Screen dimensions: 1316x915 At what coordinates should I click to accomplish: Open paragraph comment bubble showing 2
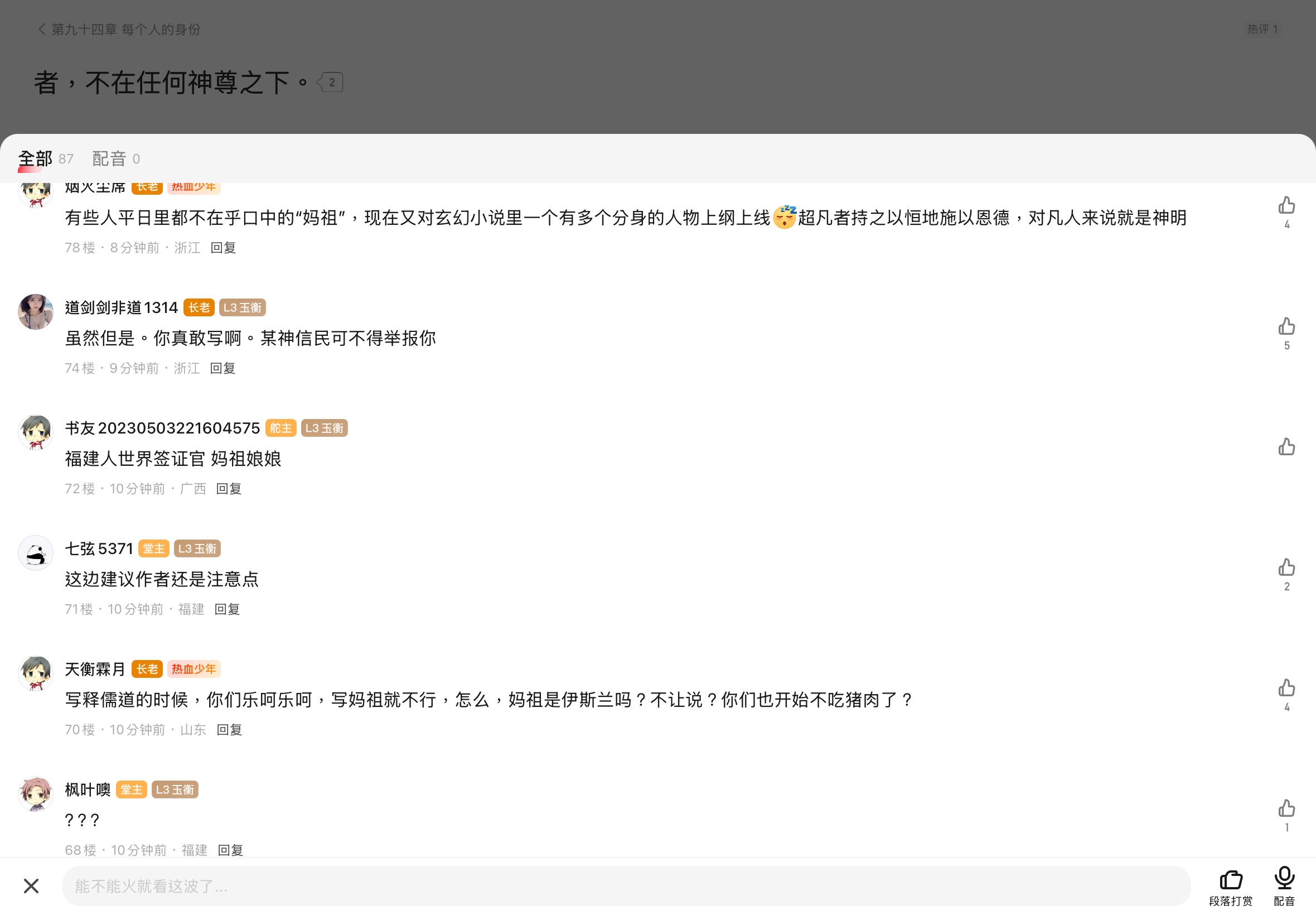[x=331, y=83]
